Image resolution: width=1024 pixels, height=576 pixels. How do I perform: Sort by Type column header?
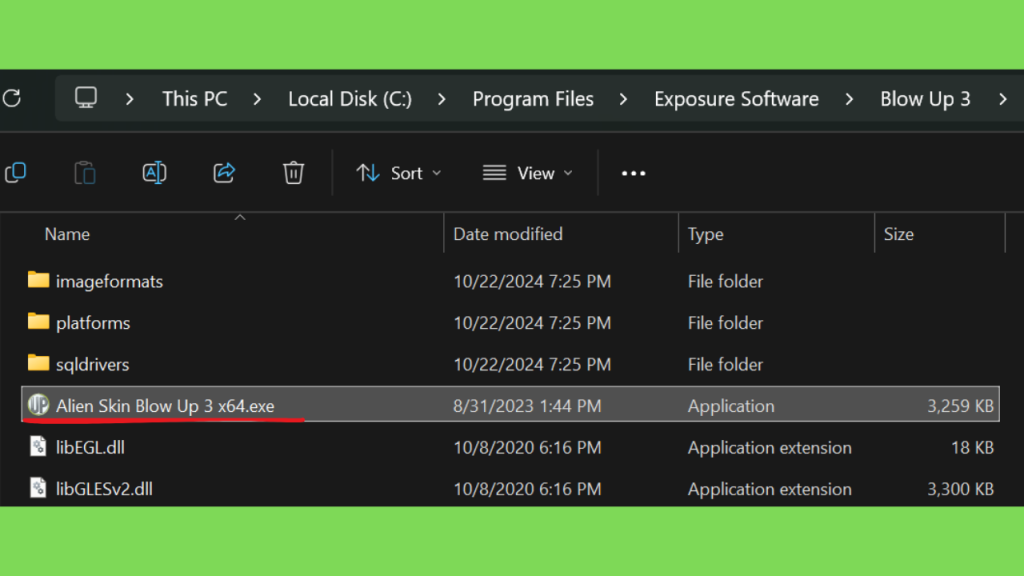pos(705,234)
